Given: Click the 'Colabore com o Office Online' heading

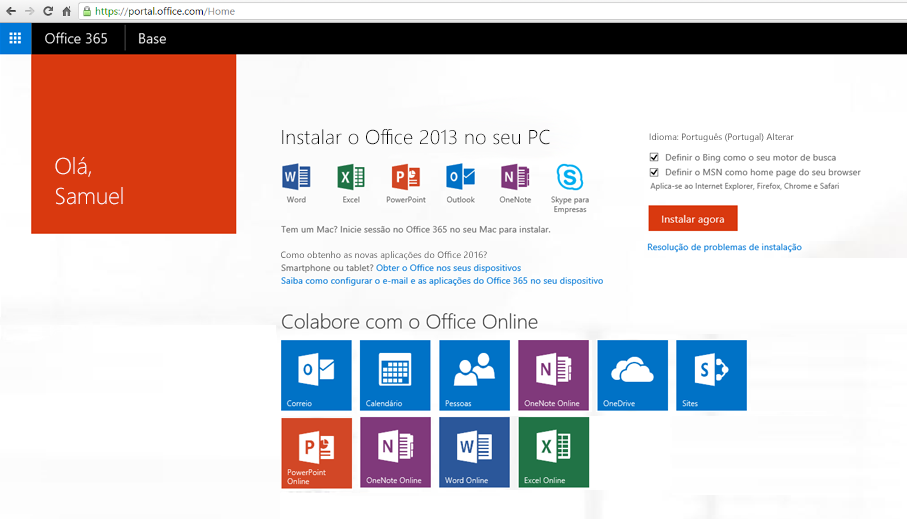Looking at the screenshot, I should [410, 322].
